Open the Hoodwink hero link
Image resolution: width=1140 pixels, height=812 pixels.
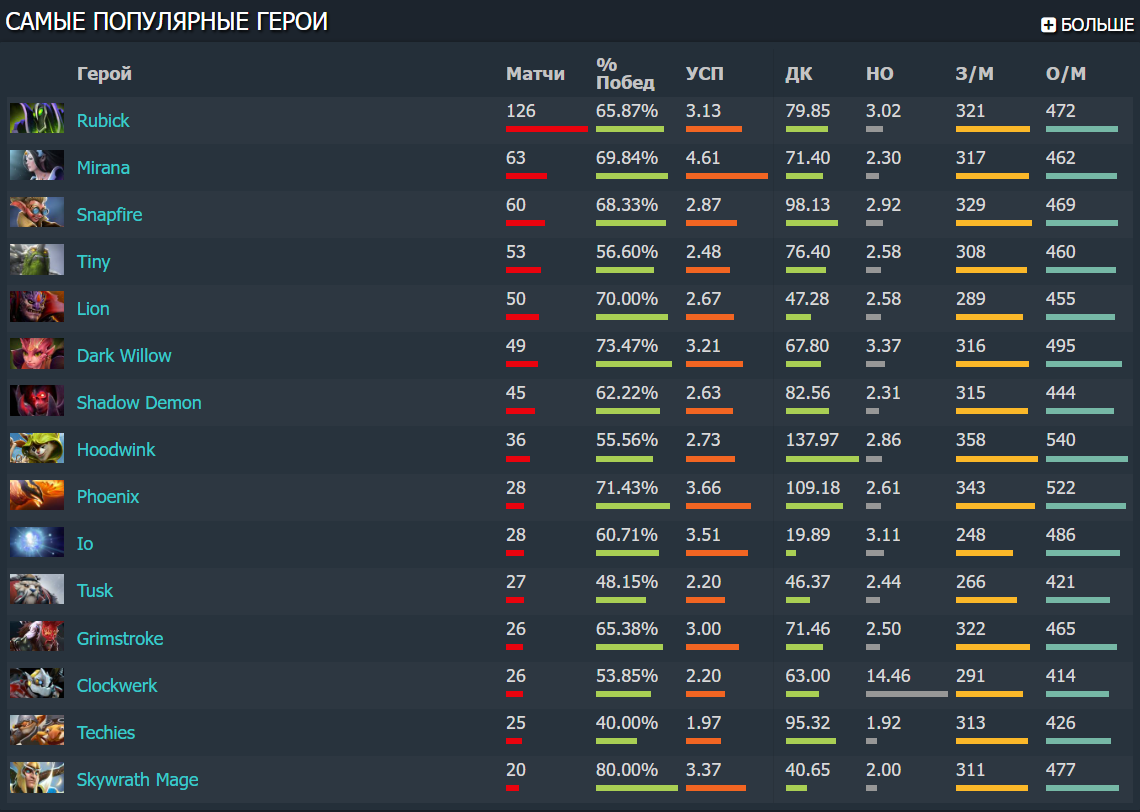click(x=116, y=450)
